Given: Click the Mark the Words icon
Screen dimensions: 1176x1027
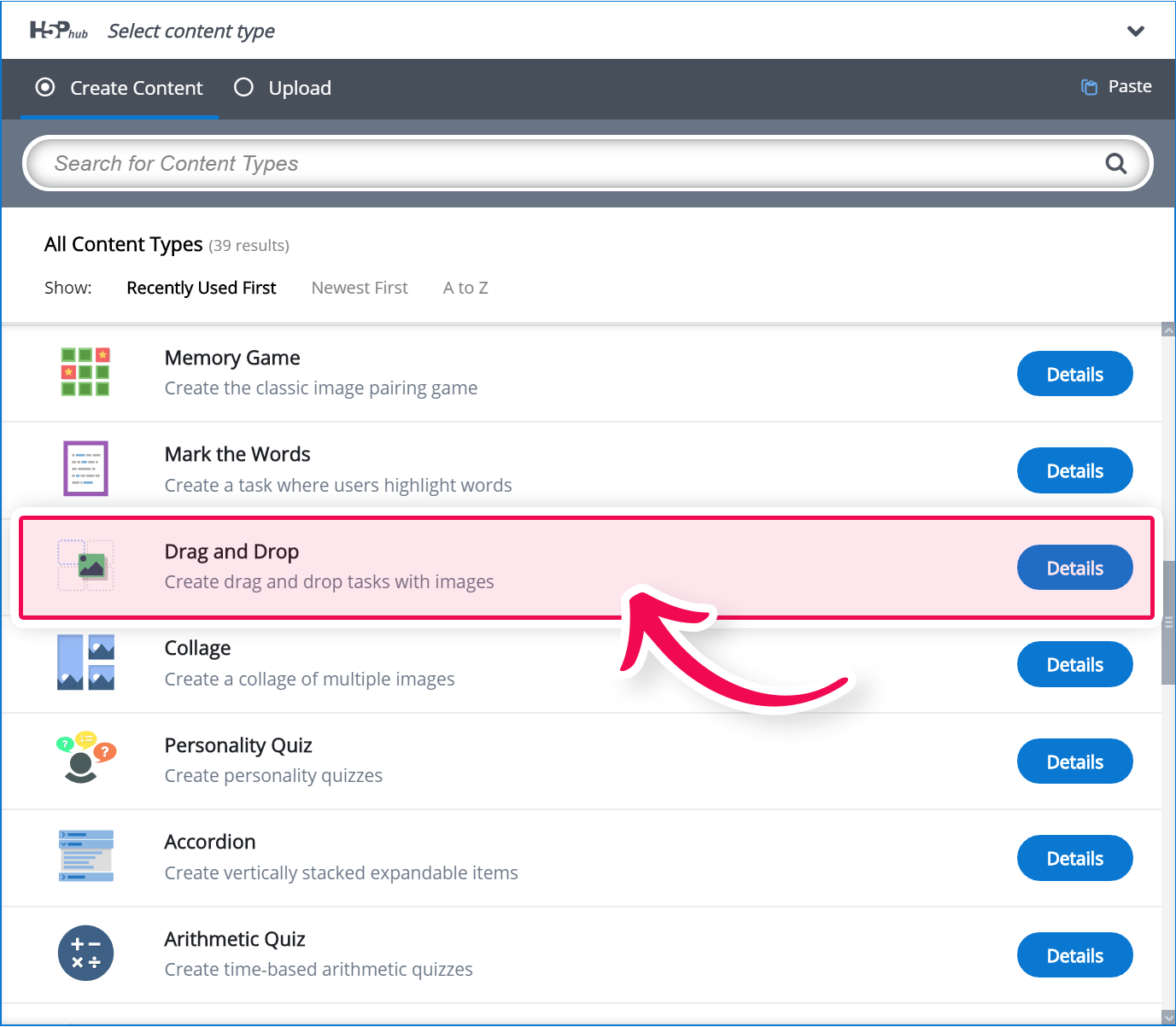Looking at the screenshot, I should 85,469.
